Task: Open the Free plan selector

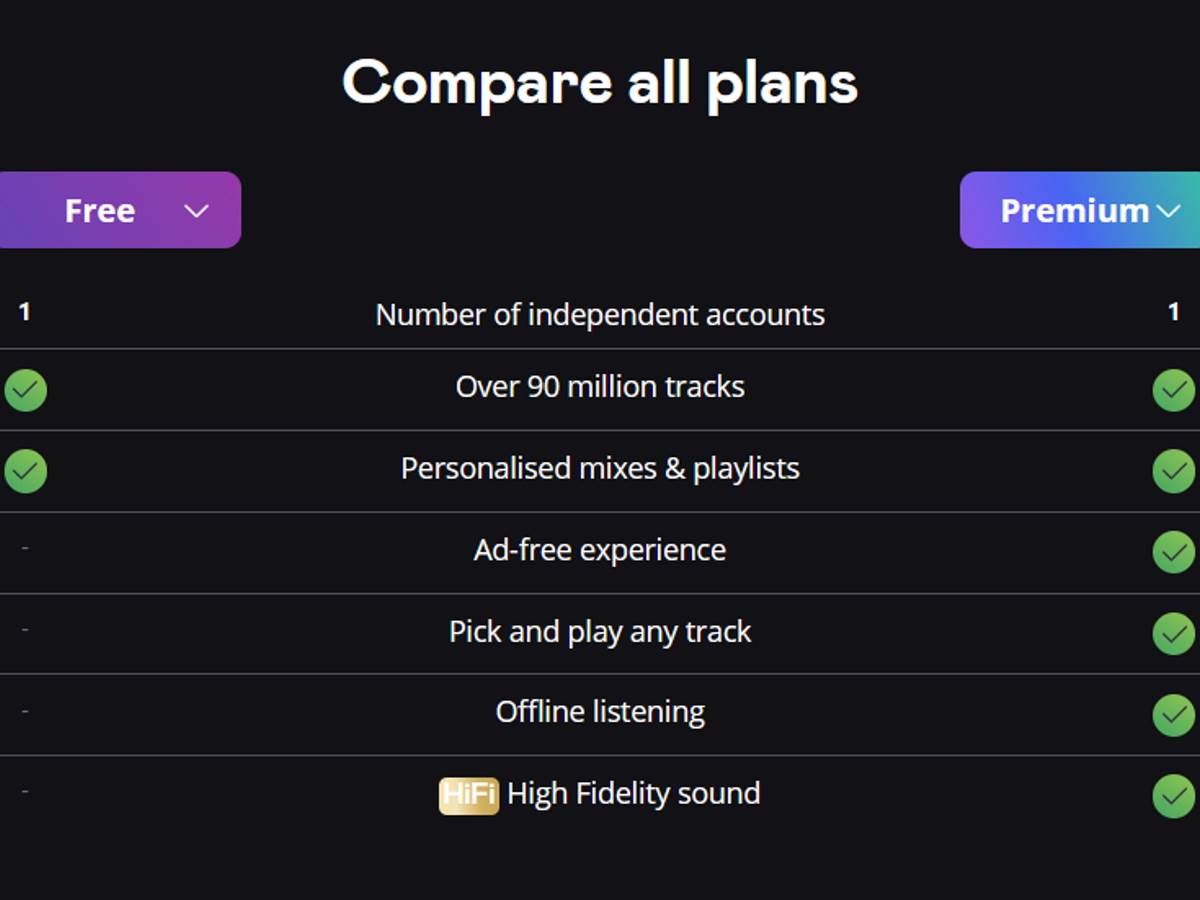Action: click(x=120, y=210)
